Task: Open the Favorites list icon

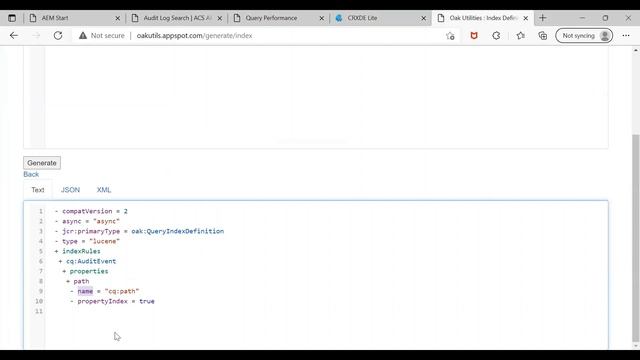Action: point(520,36)
